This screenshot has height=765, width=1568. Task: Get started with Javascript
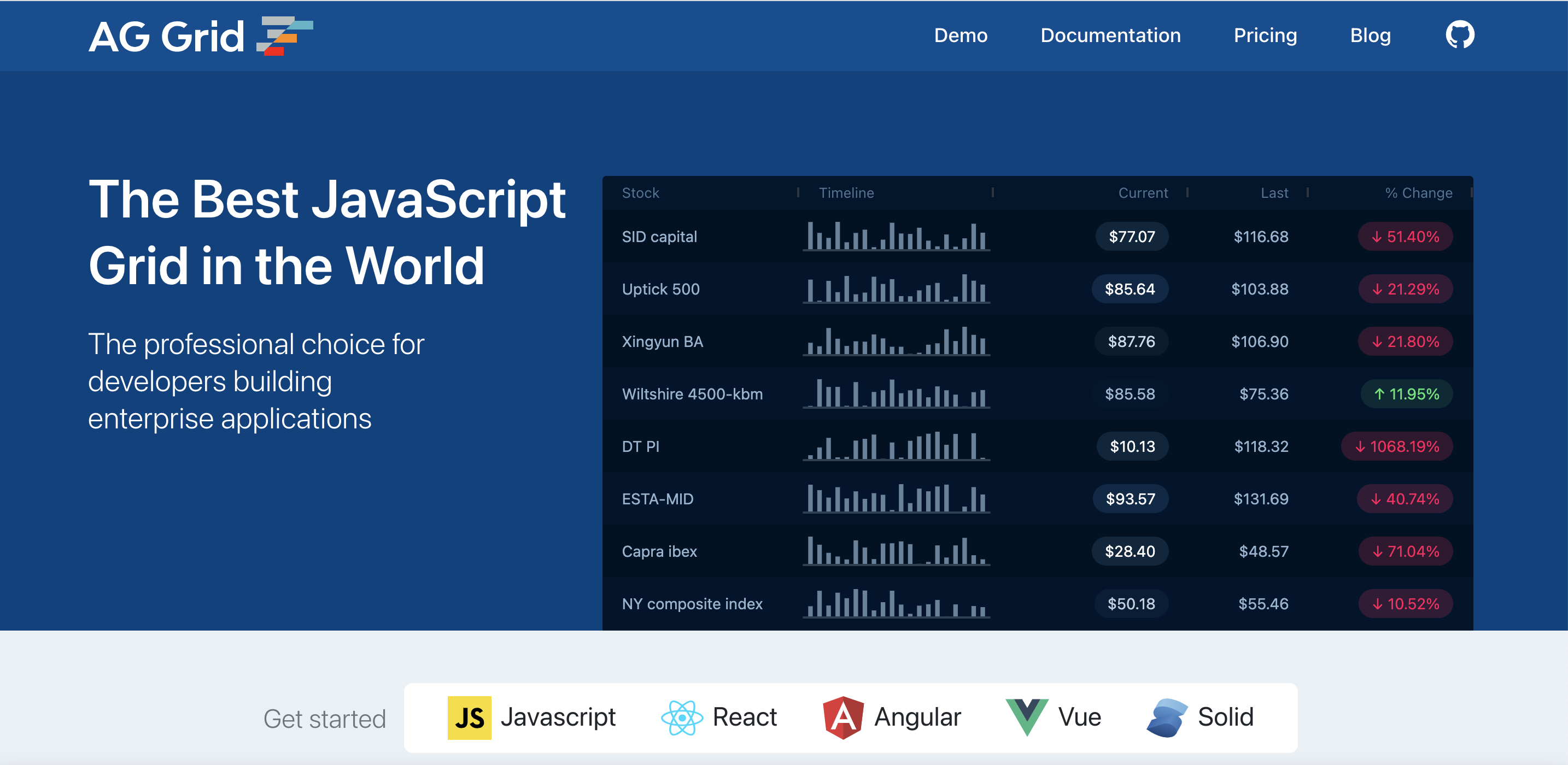point(531,717)
